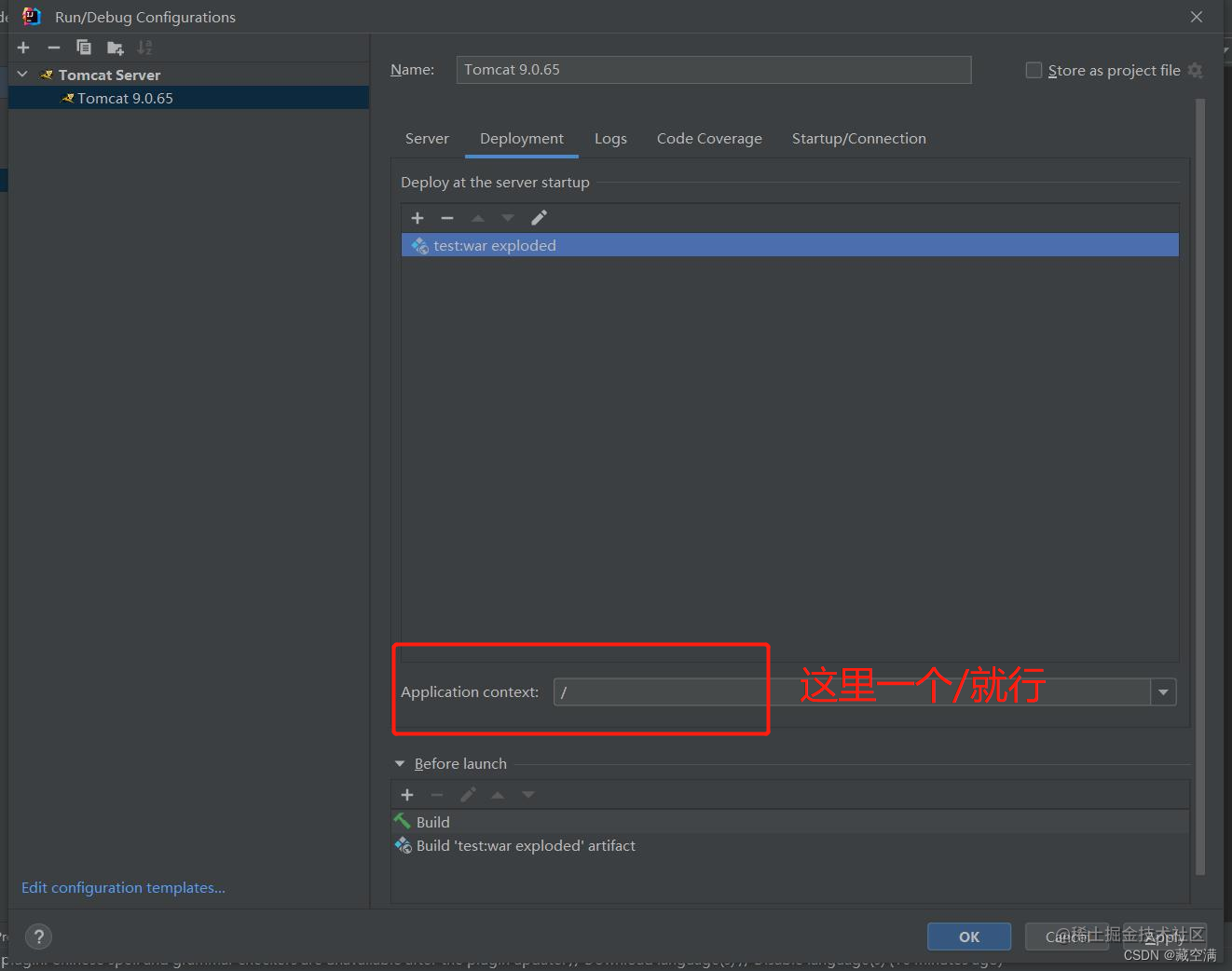The image size is (1232, 971).
Task: Enable Store as project file
Action: 1034,70
